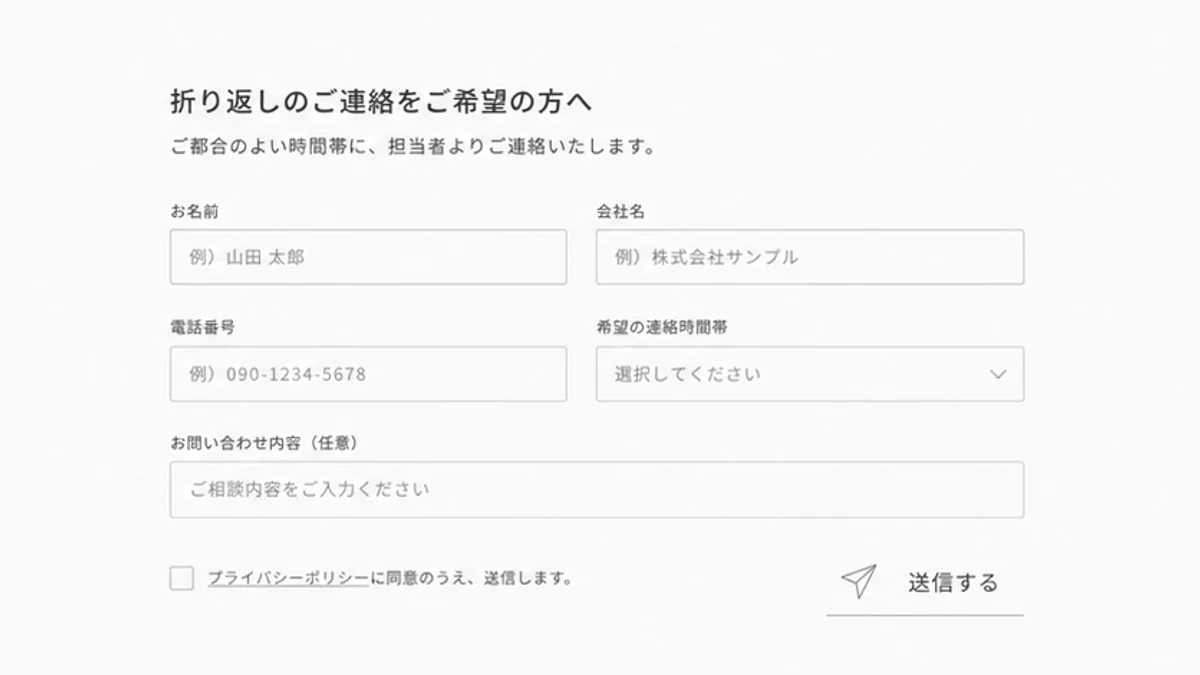Focus the 電話番号 input field
Screen dimensions: 1200x675
pyautogui.click(x=368, y=374)
